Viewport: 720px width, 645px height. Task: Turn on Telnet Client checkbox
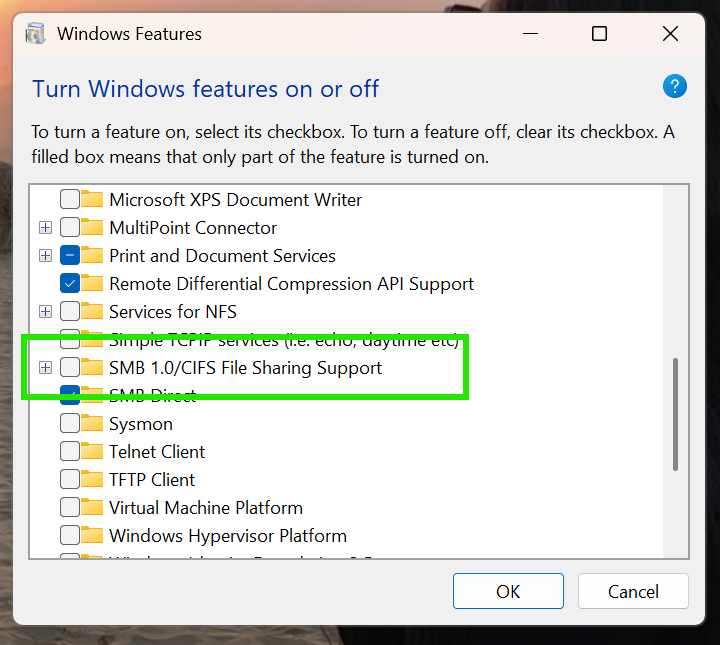pyautogui.click(x=70, y=451)
